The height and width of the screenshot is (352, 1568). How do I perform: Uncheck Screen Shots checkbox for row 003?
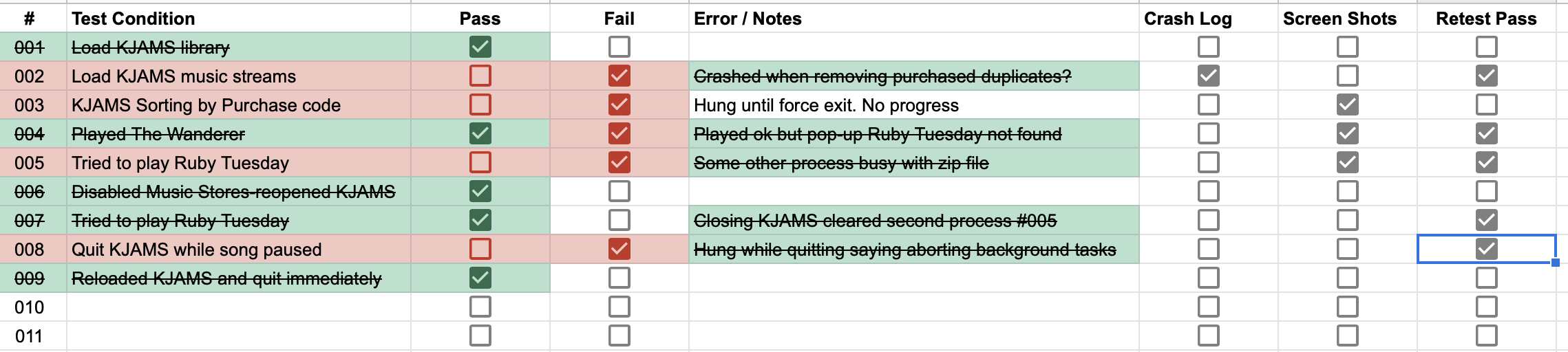[1347, 104]
